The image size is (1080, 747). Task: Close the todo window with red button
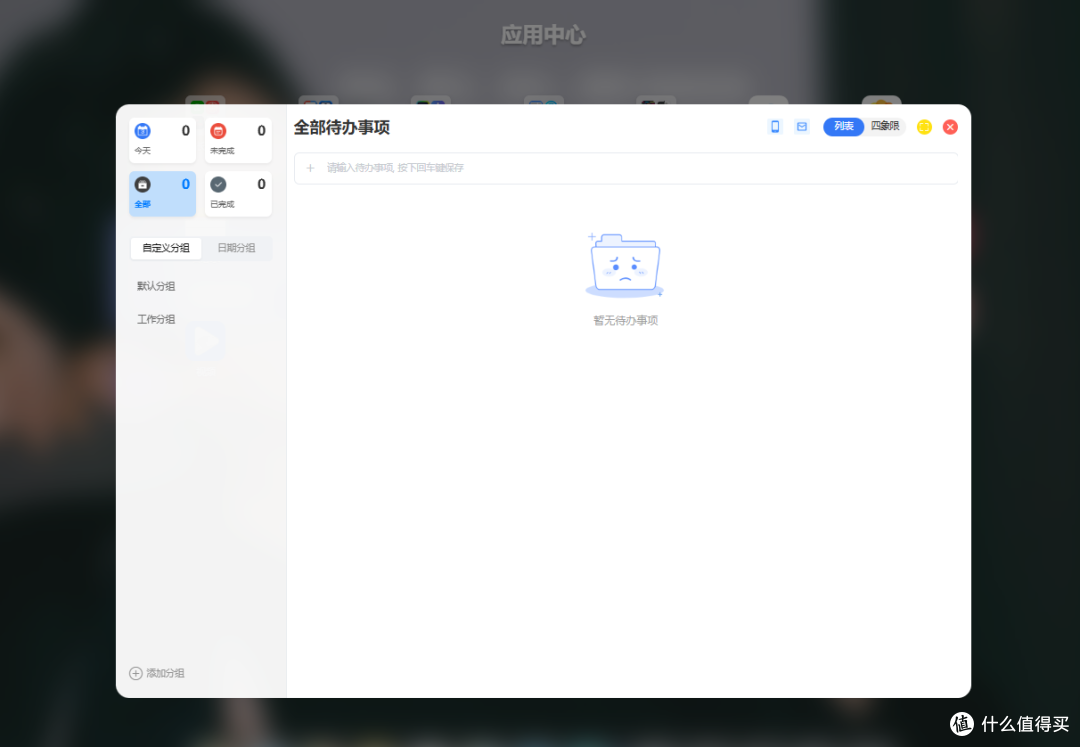[x=951, y=127]
